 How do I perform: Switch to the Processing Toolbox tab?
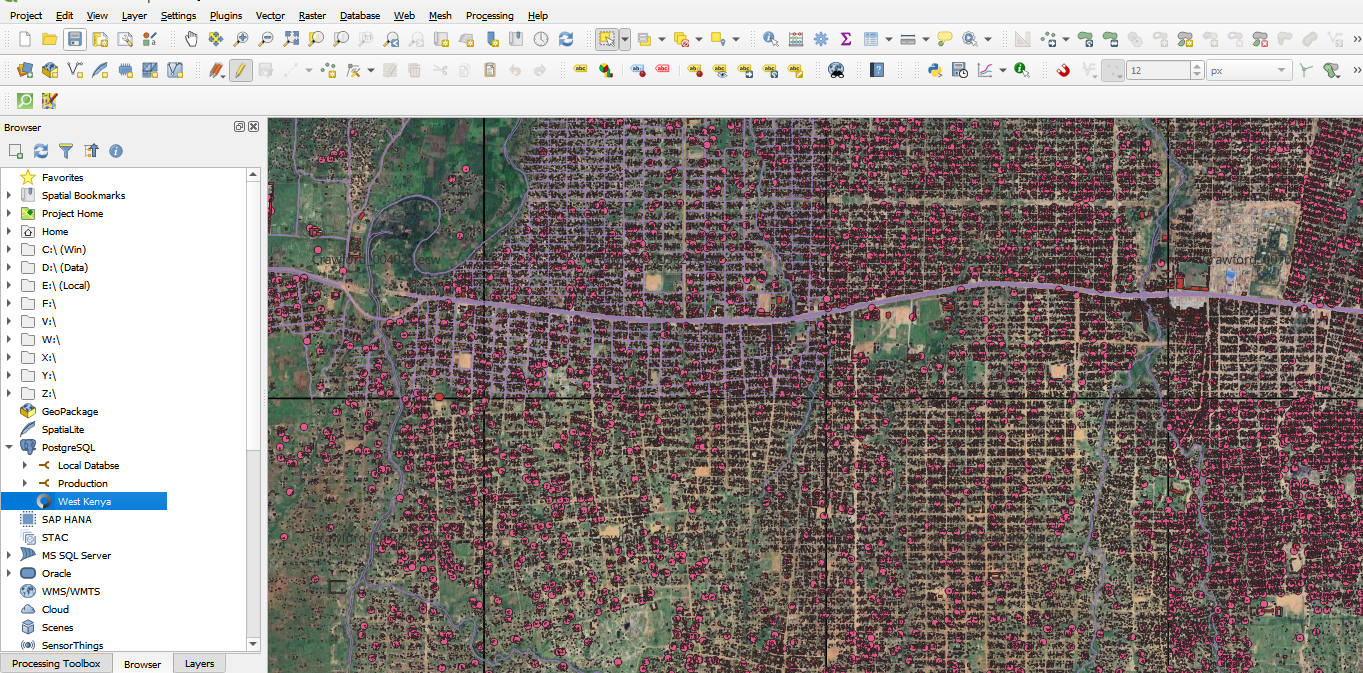click(56, 664)
